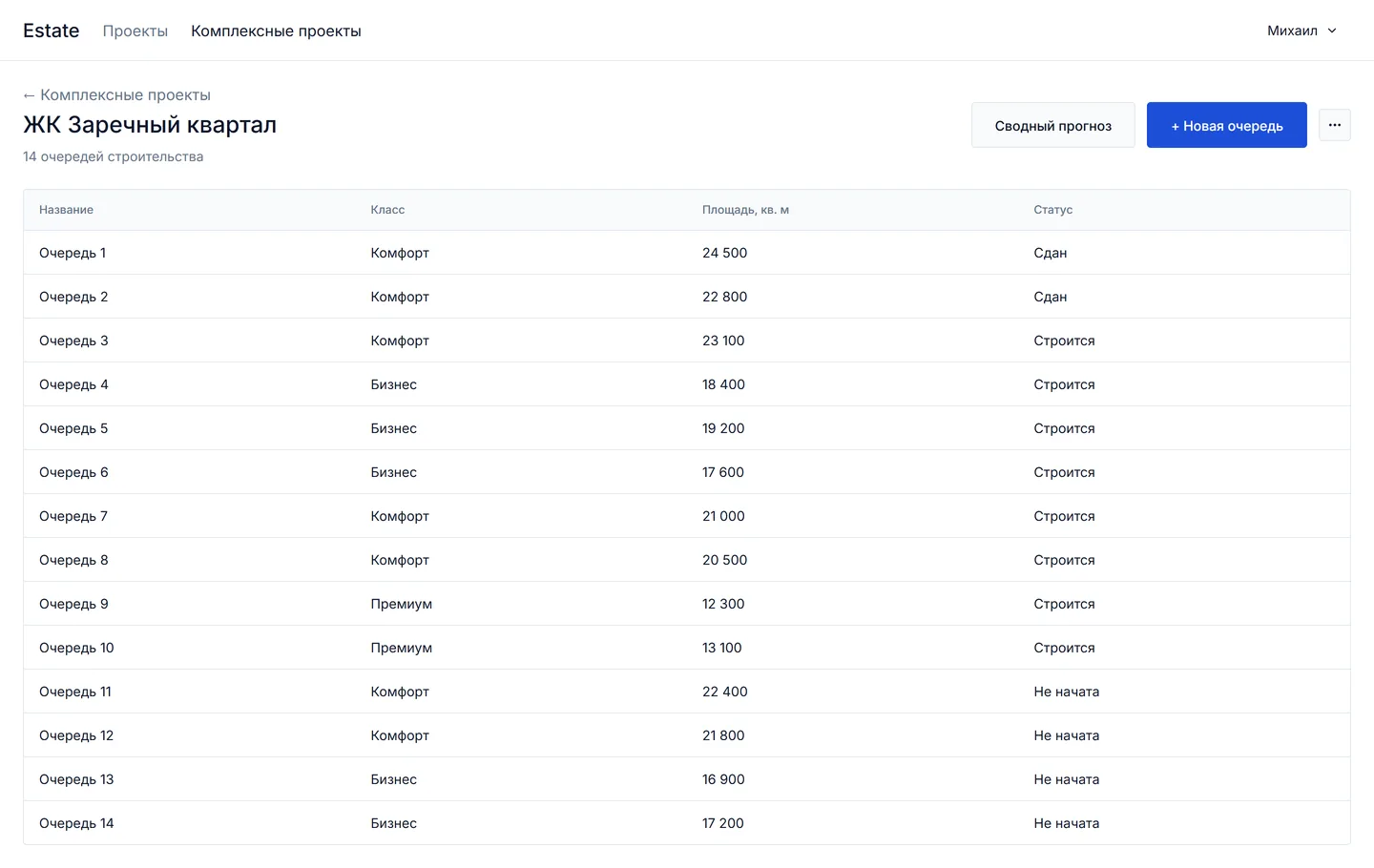The width and height of the screenshot is (1374, 868).
Task: Click the Статус column header
Action: click(x=1053, y=210)
